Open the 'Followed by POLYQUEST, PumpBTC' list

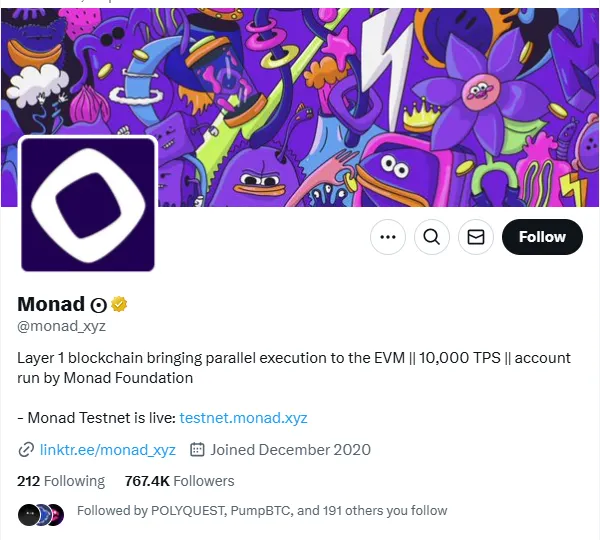262,511
